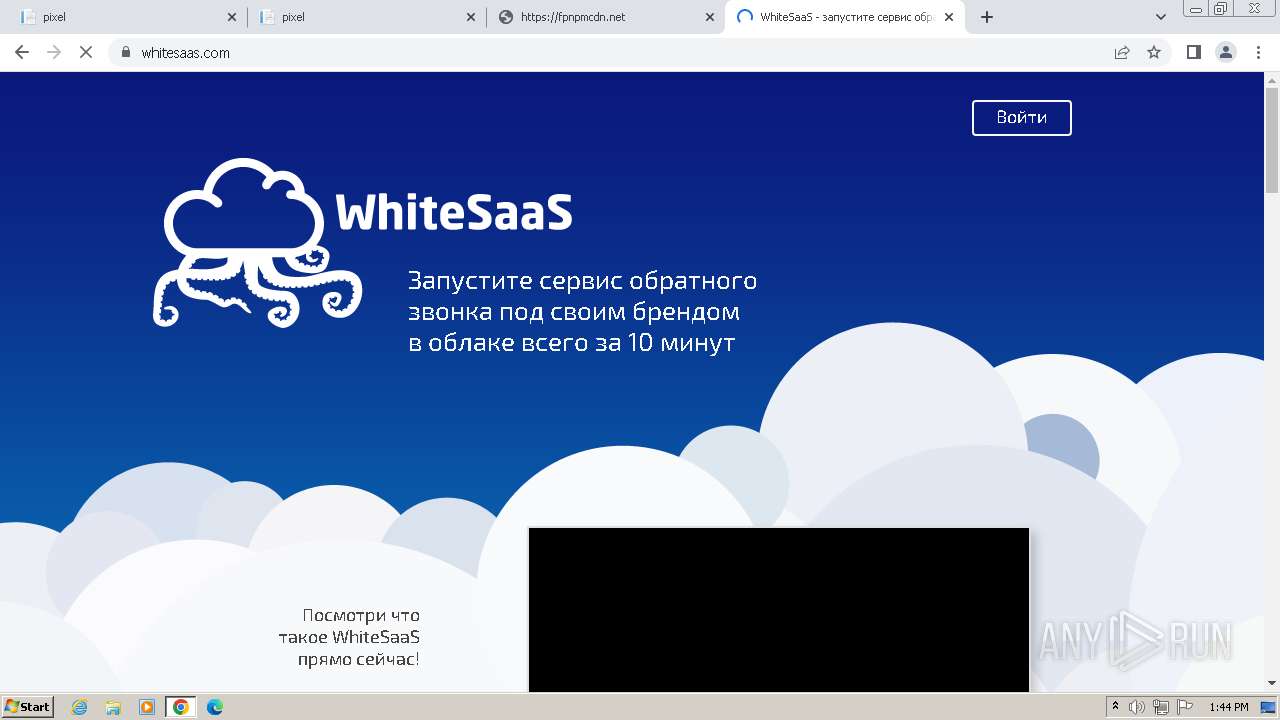Click the Войти login button

pos(1021,118)
